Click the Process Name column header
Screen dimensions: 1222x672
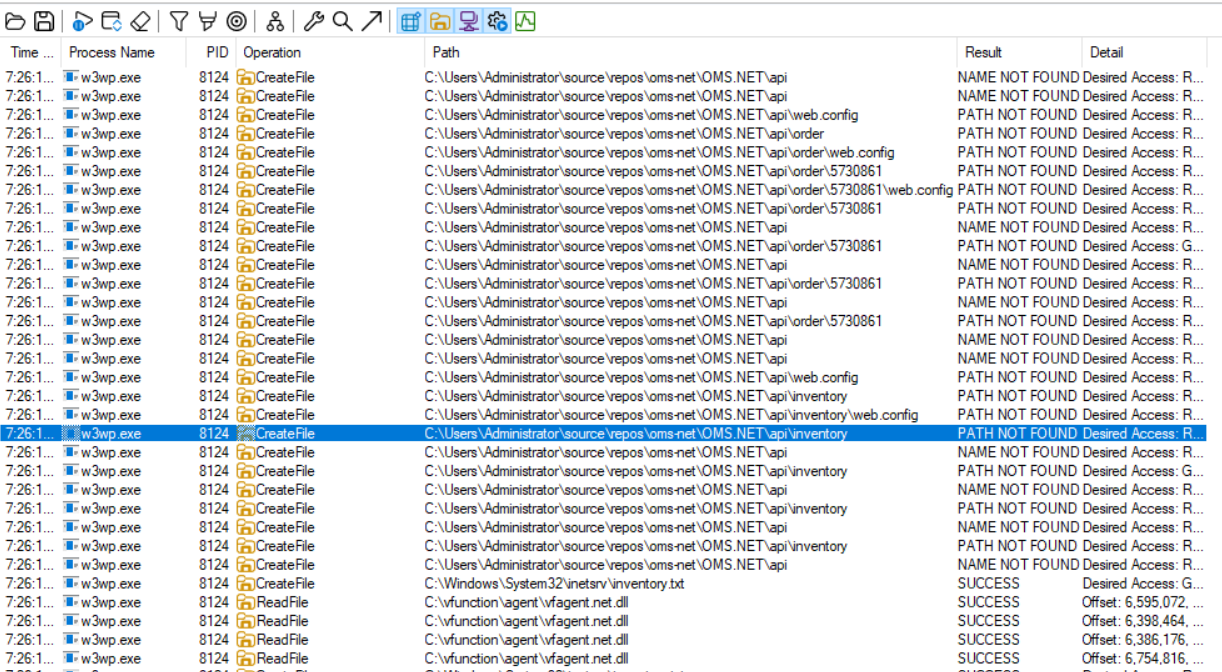tap(112, 52)
